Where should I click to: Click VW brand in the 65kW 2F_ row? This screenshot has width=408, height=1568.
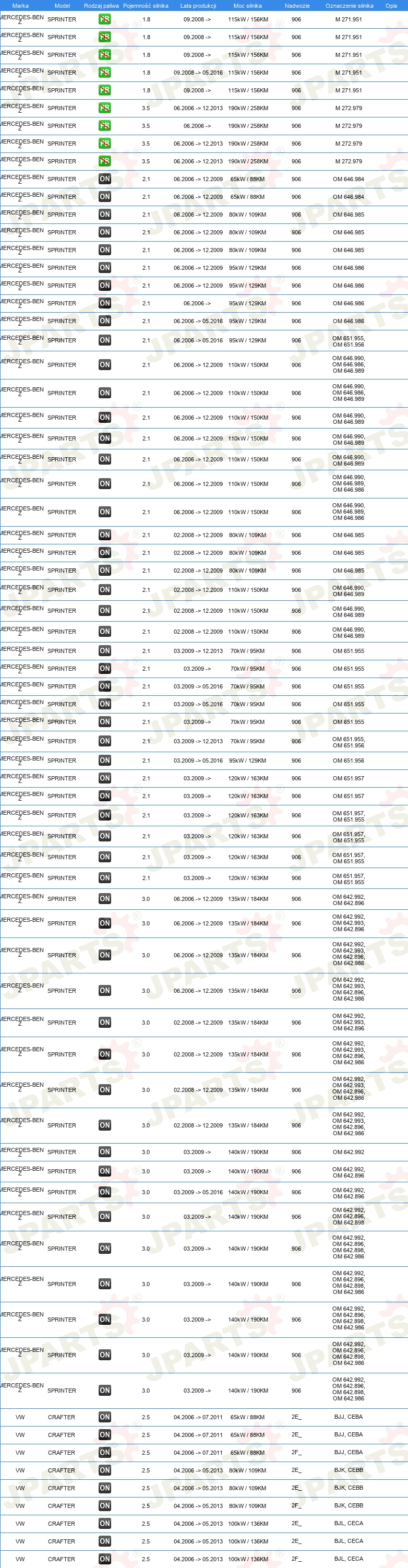tap(20, 1452)
